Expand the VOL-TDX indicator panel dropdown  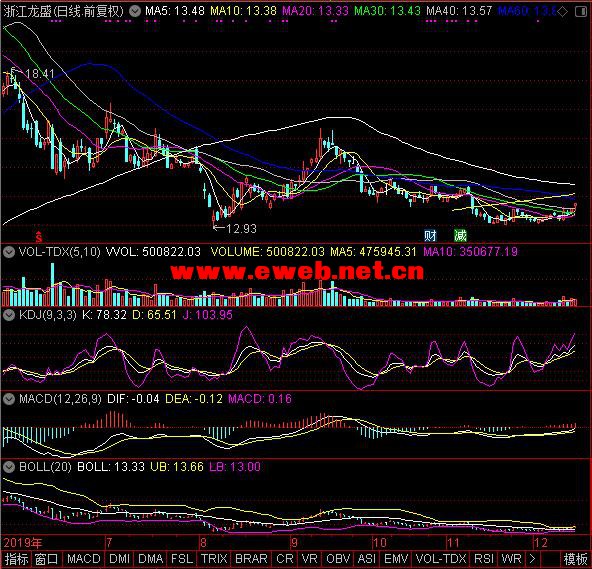(9, 252)
